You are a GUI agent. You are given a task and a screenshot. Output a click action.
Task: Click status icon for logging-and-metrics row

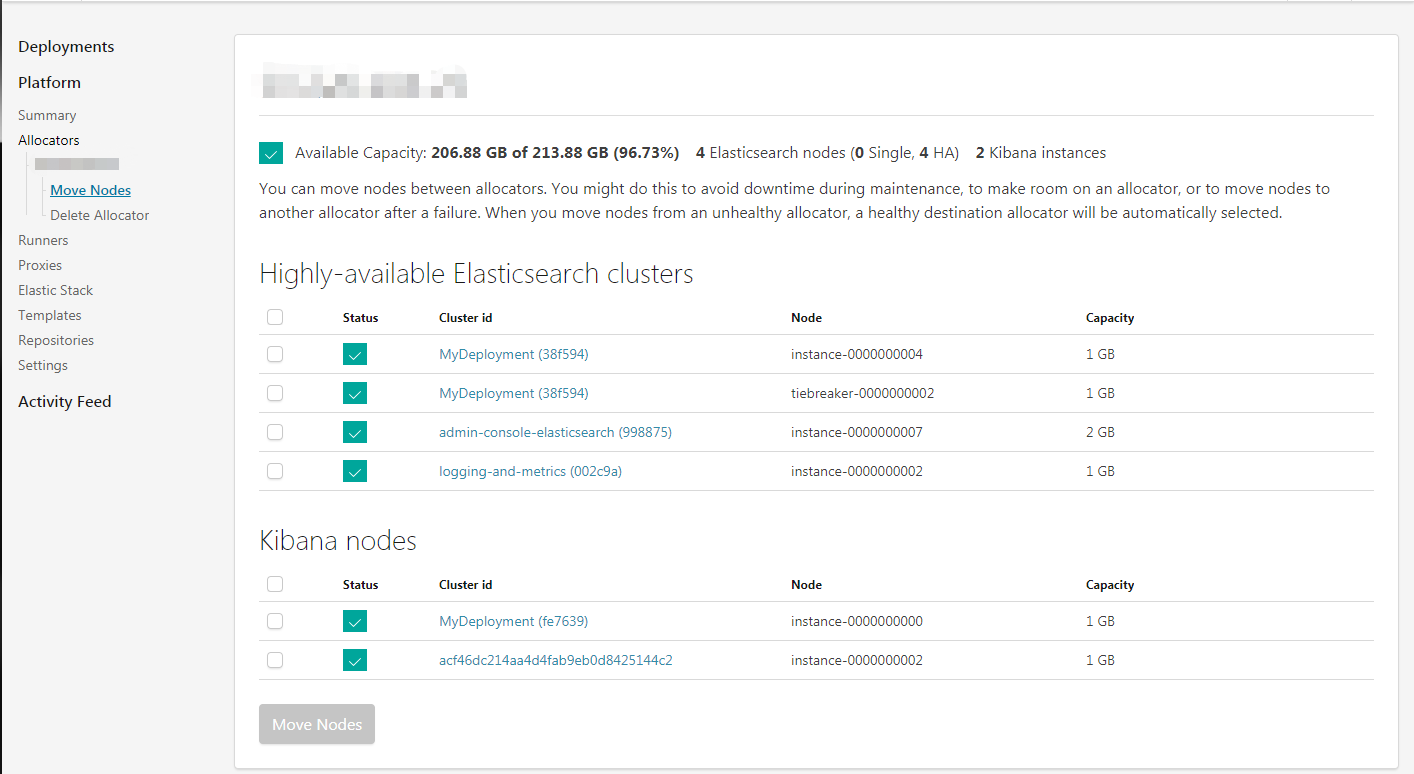355,471
